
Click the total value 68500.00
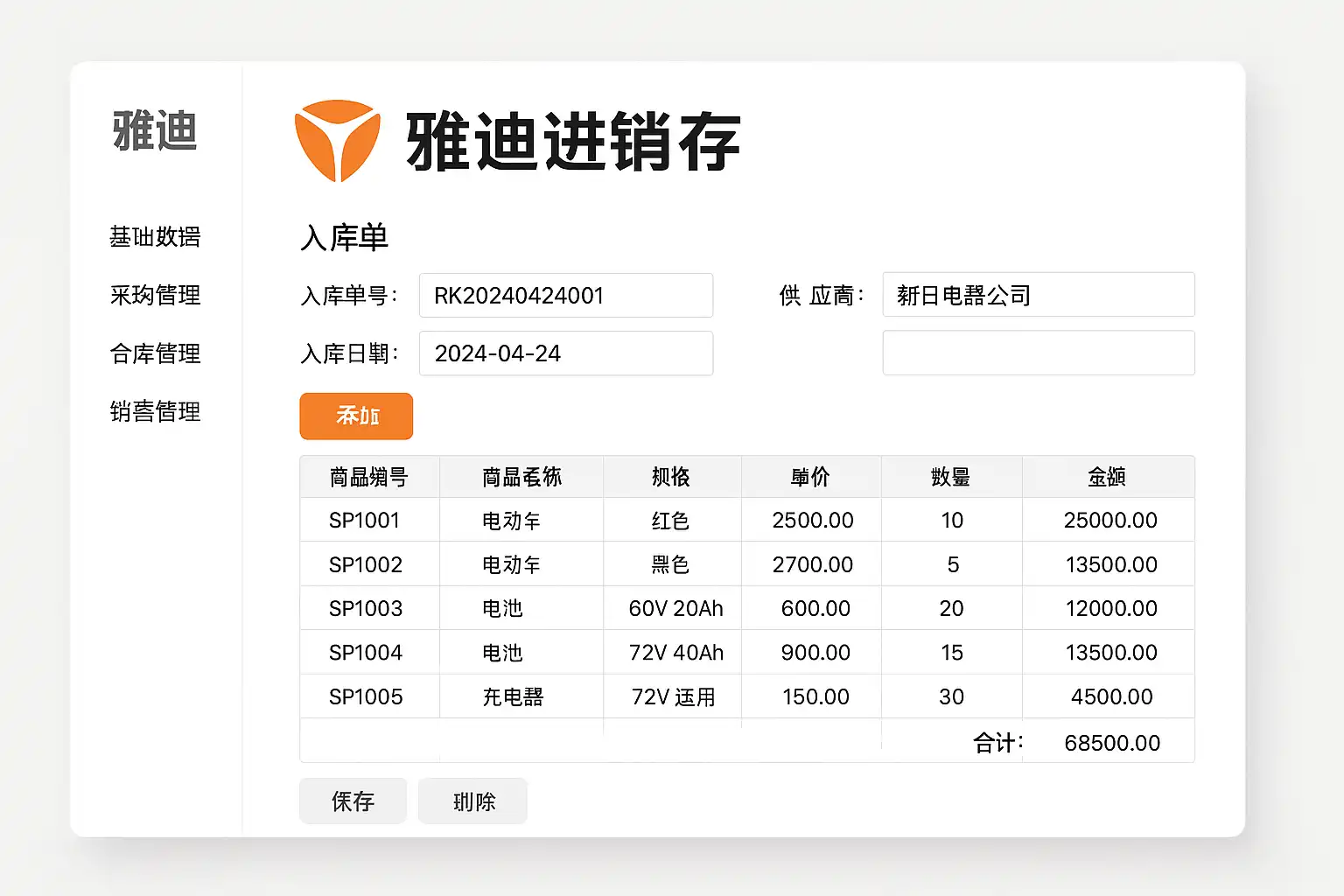[1112, 743]
